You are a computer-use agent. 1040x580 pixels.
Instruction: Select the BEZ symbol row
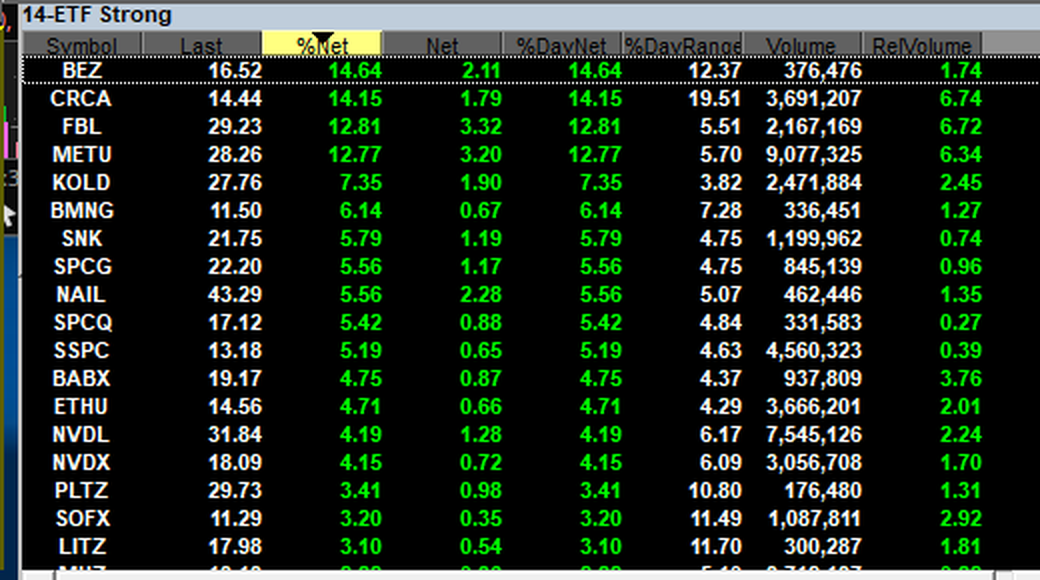pyautogui.click(x=531, y=70)
